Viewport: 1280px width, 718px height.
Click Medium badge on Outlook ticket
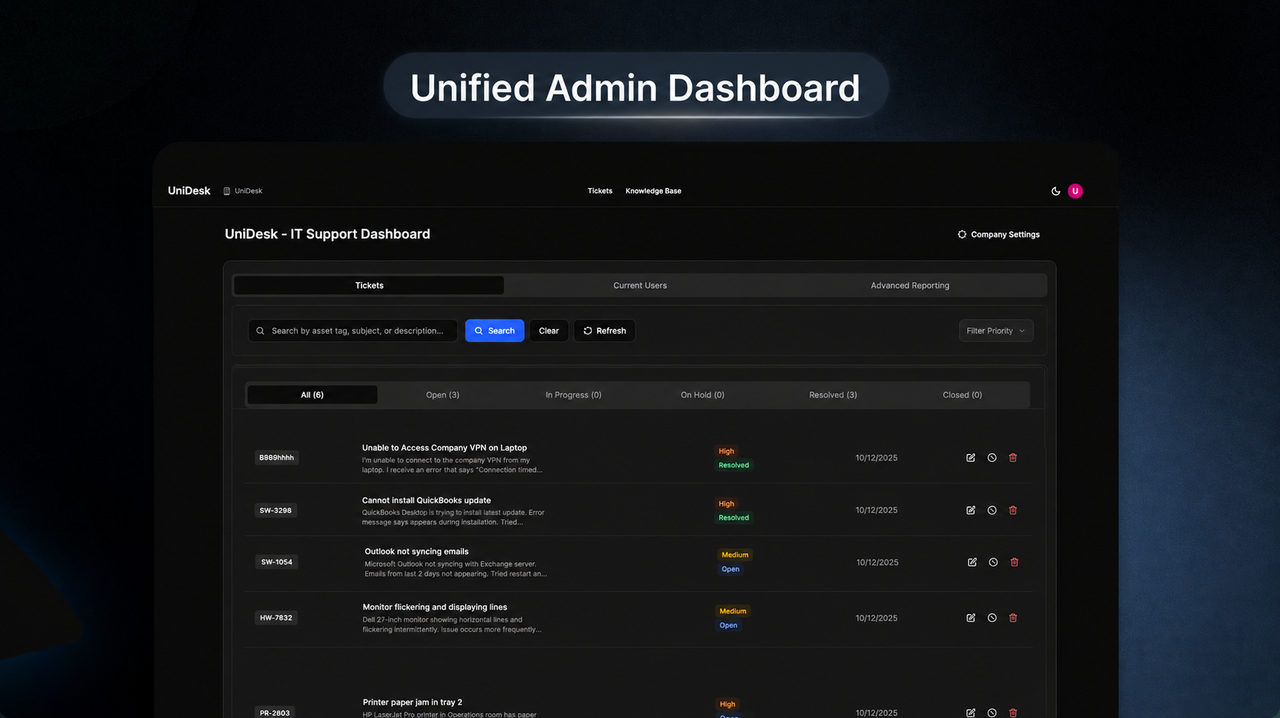[735, 555]
